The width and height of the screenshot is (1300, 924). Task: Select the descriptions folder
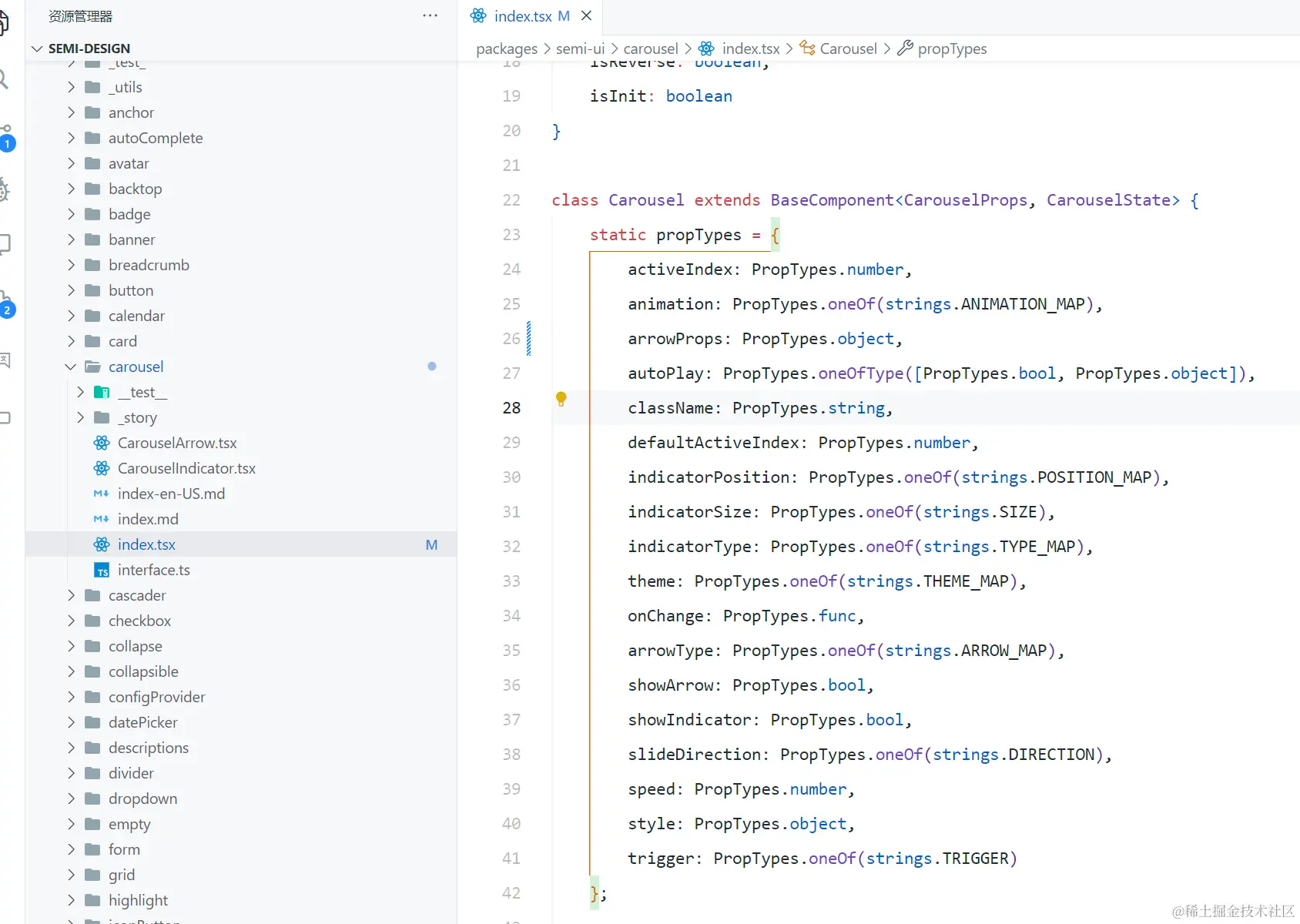coord(149,748)
